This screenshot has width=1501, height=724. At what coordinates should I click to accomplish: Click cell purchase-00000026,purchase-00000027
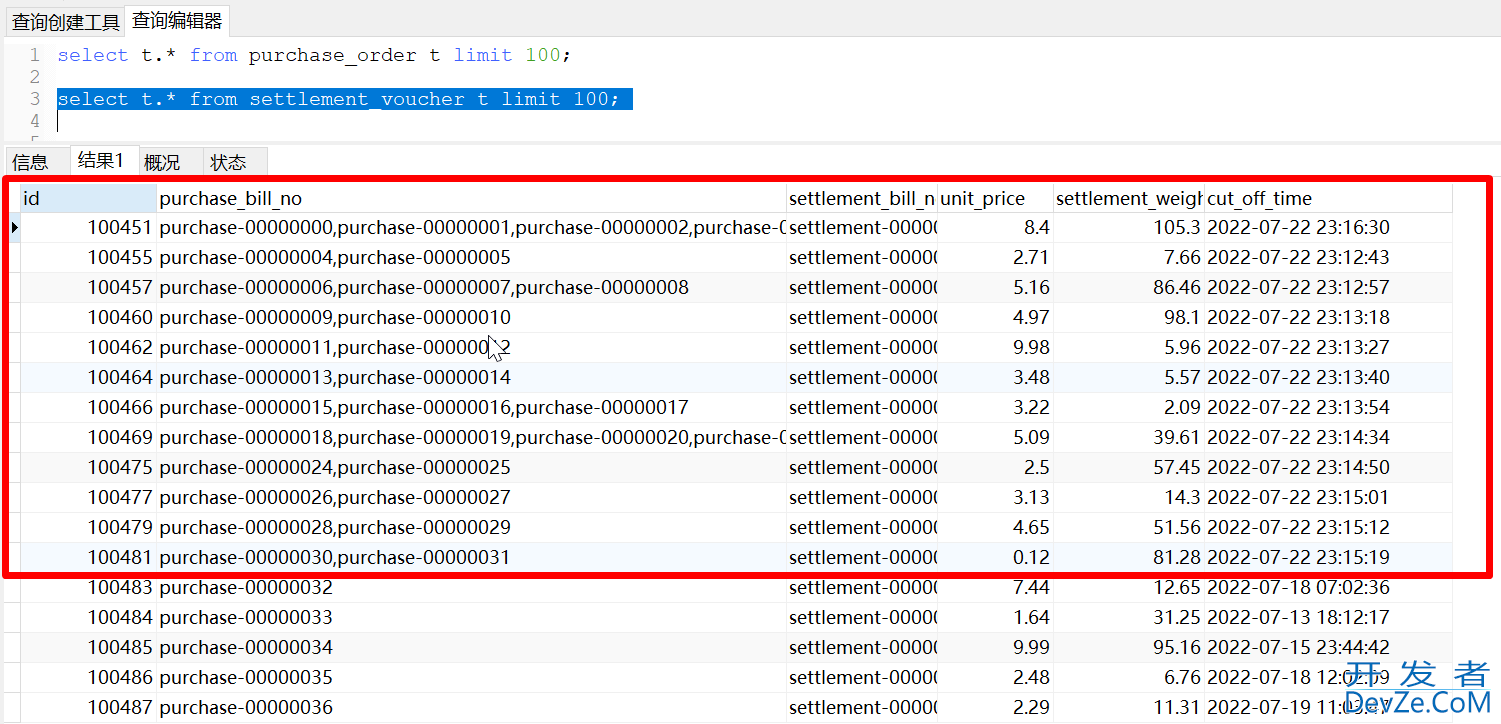pyautogui.click(x=471, y=497)
